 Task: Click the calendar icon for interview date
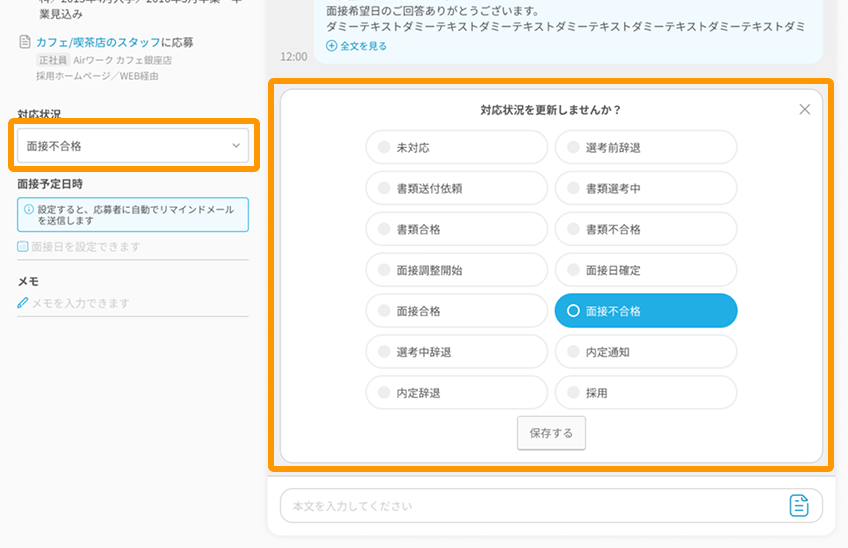(22, 247)
